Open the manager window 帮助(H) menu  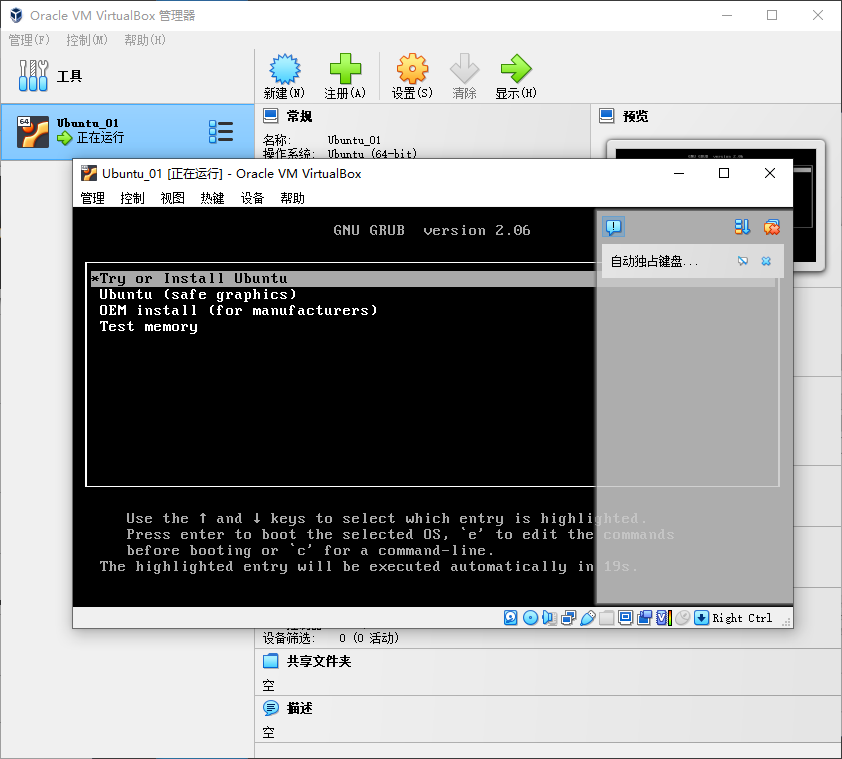[145, 40]
